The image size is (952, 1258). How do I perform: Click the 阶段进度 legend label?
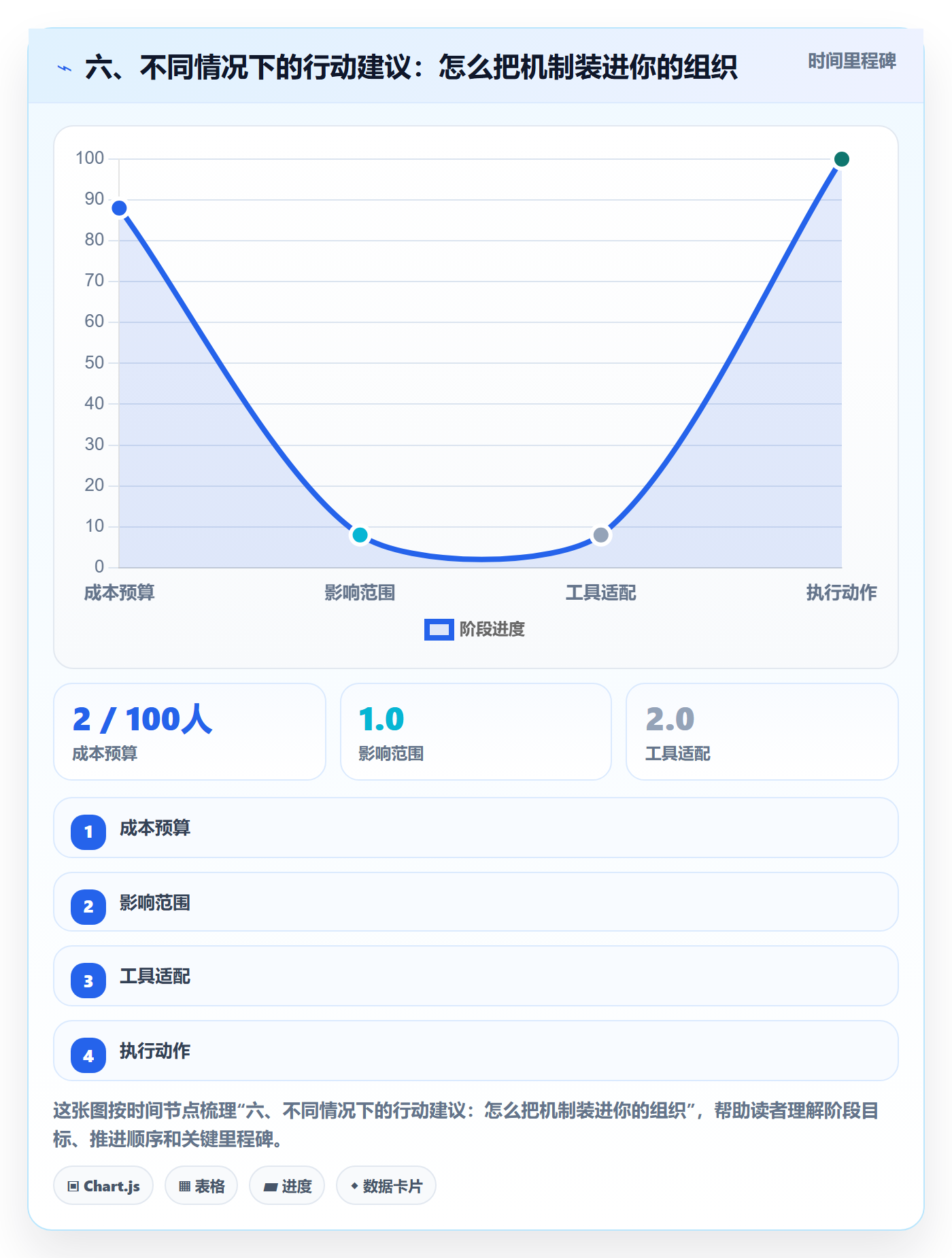[492, 630]
